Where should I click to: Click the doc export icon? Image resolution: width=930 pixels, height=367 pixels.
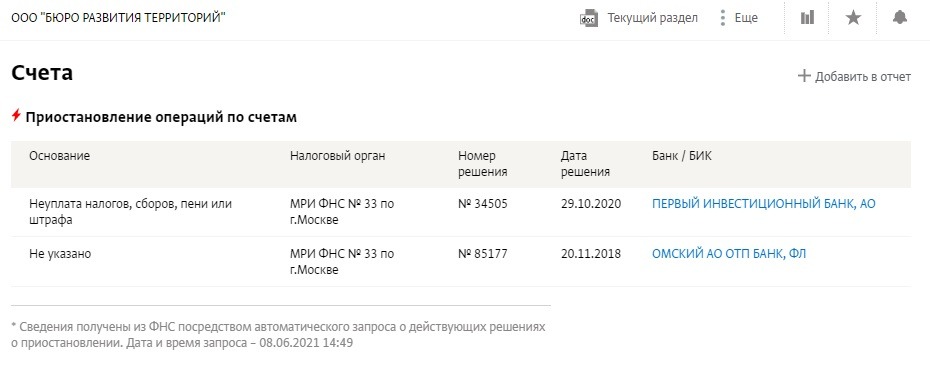point(588,18)
